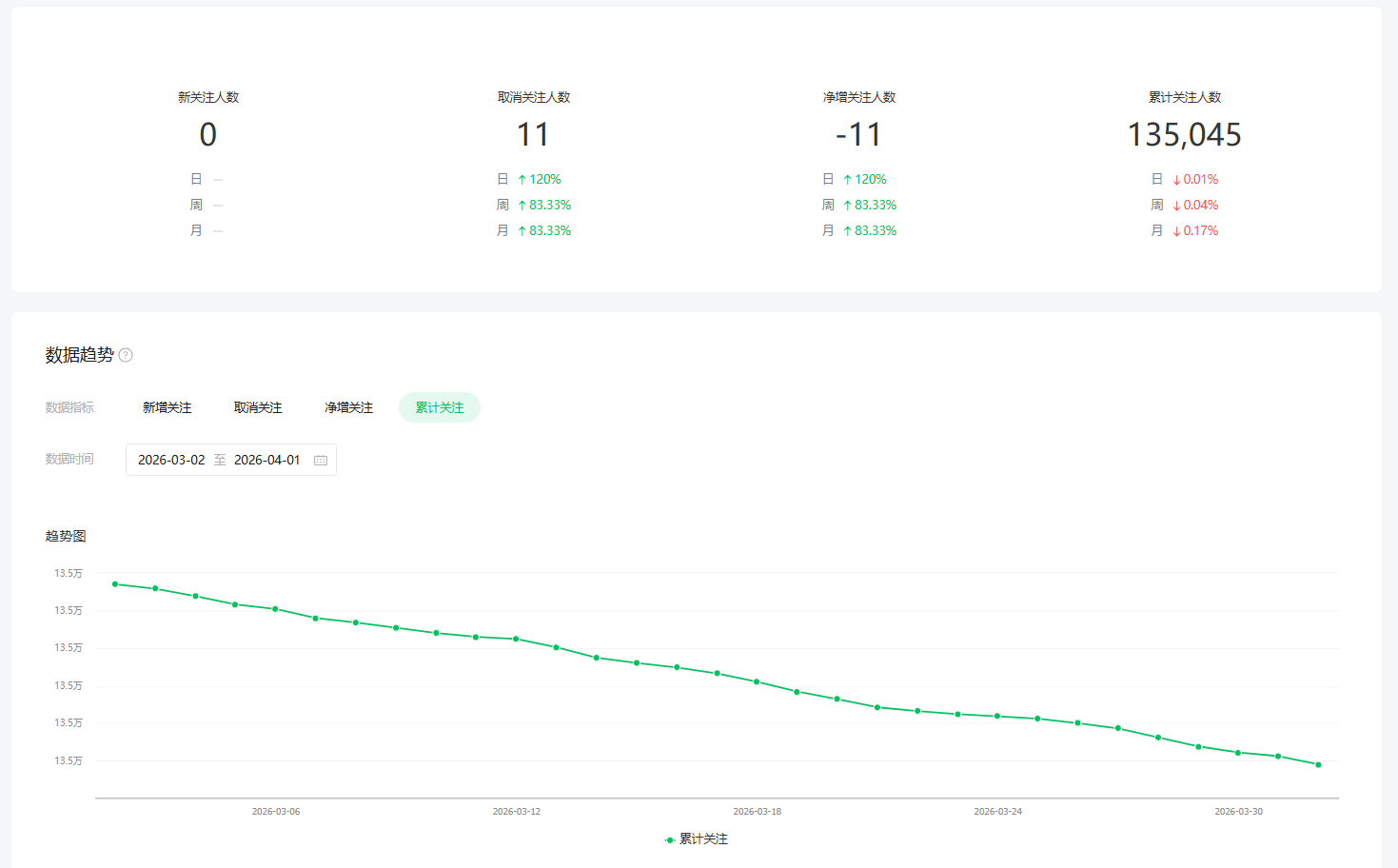Image resolution: width=1398 pixels, height=868 pixels.
Task: Choose the 净增关注 metric tab
Action: [x=348, y=407]
